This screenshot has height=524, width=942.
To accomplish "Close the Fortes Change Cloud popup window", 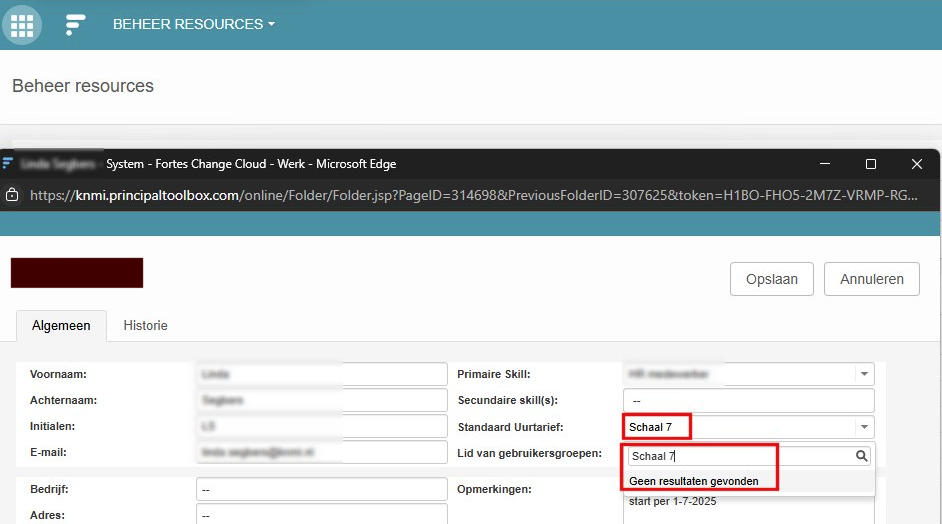I will tap(916, 164).
